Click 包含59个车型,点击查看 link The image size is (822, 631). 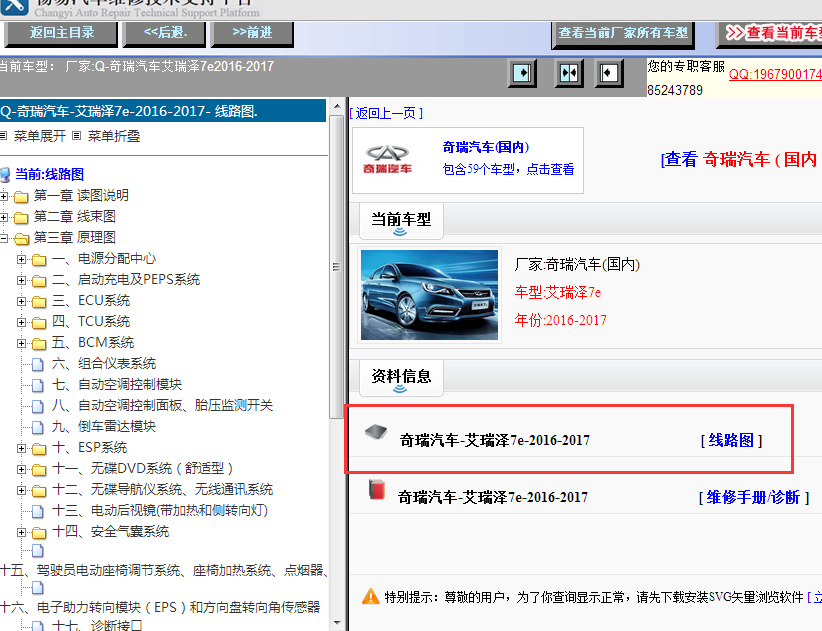pyautogui.click(x=508, y=169)
